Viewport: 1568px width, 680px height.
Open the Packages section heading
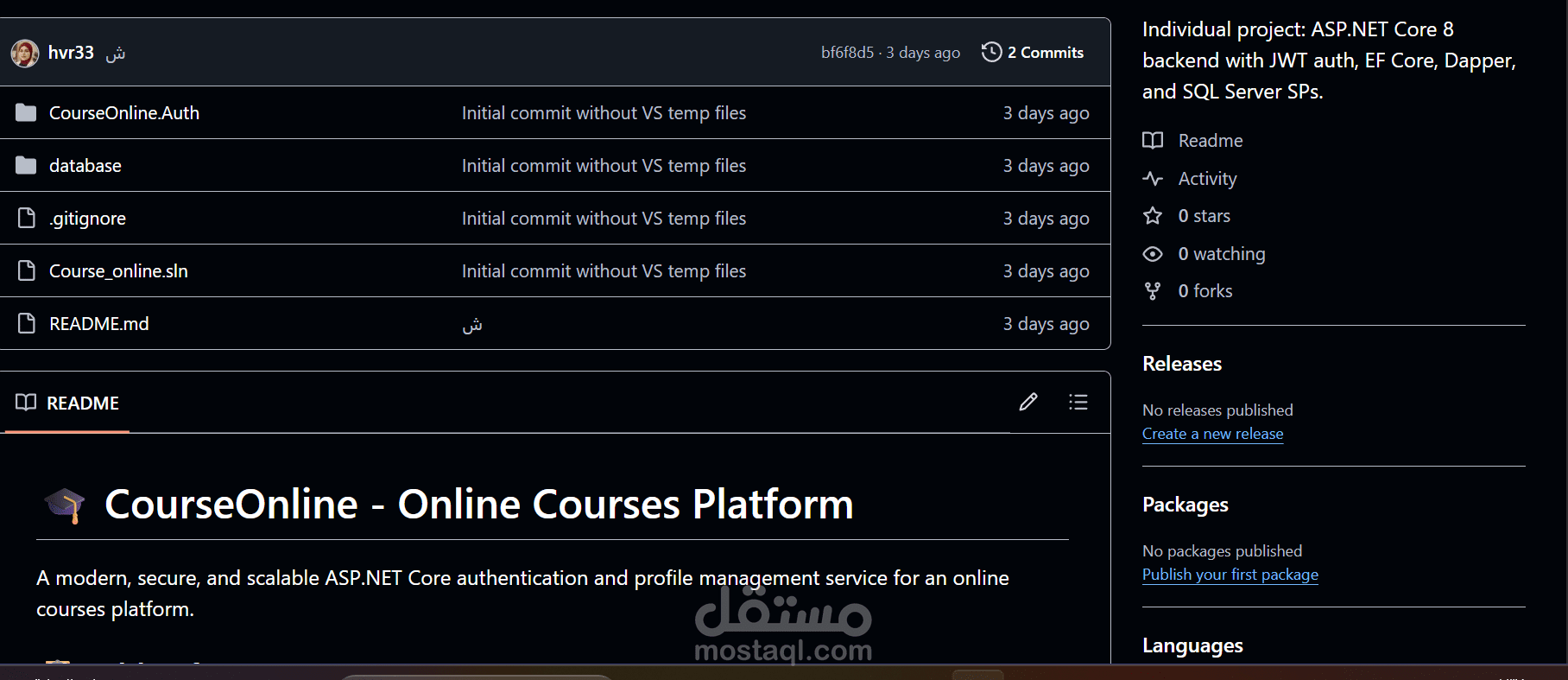(1185, 505)
